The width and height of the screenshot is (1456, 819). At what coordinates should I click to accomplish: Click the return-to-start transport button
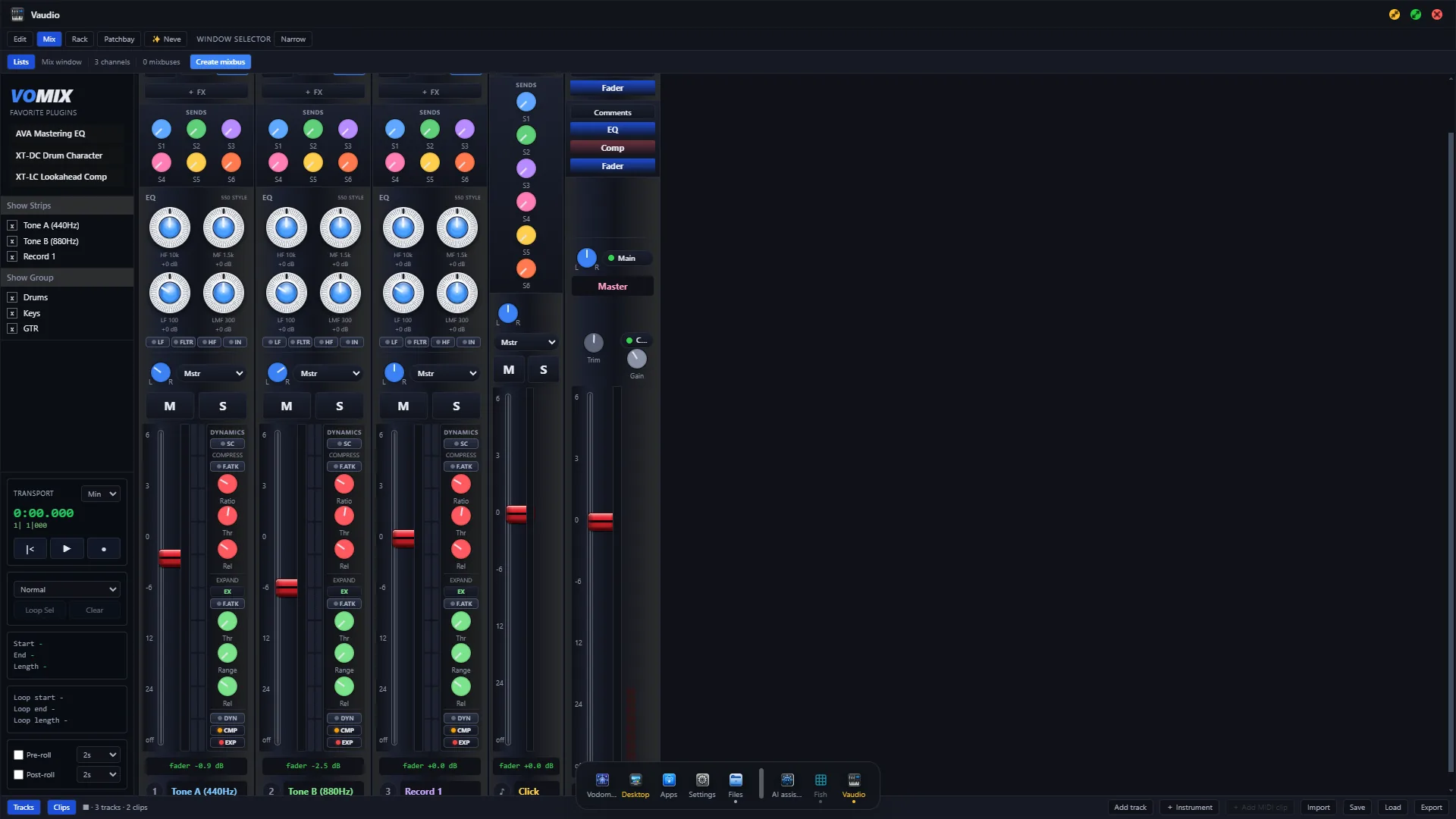(30, 549)
